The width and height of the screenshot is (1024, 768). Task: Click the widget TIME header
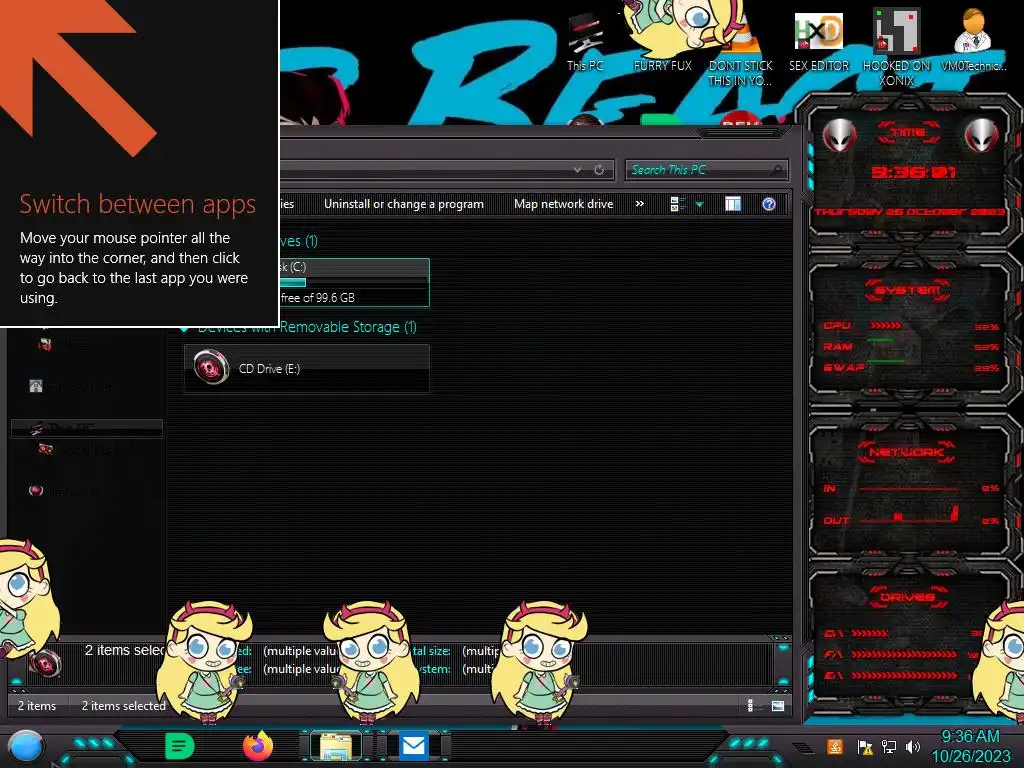coord(908,133)
